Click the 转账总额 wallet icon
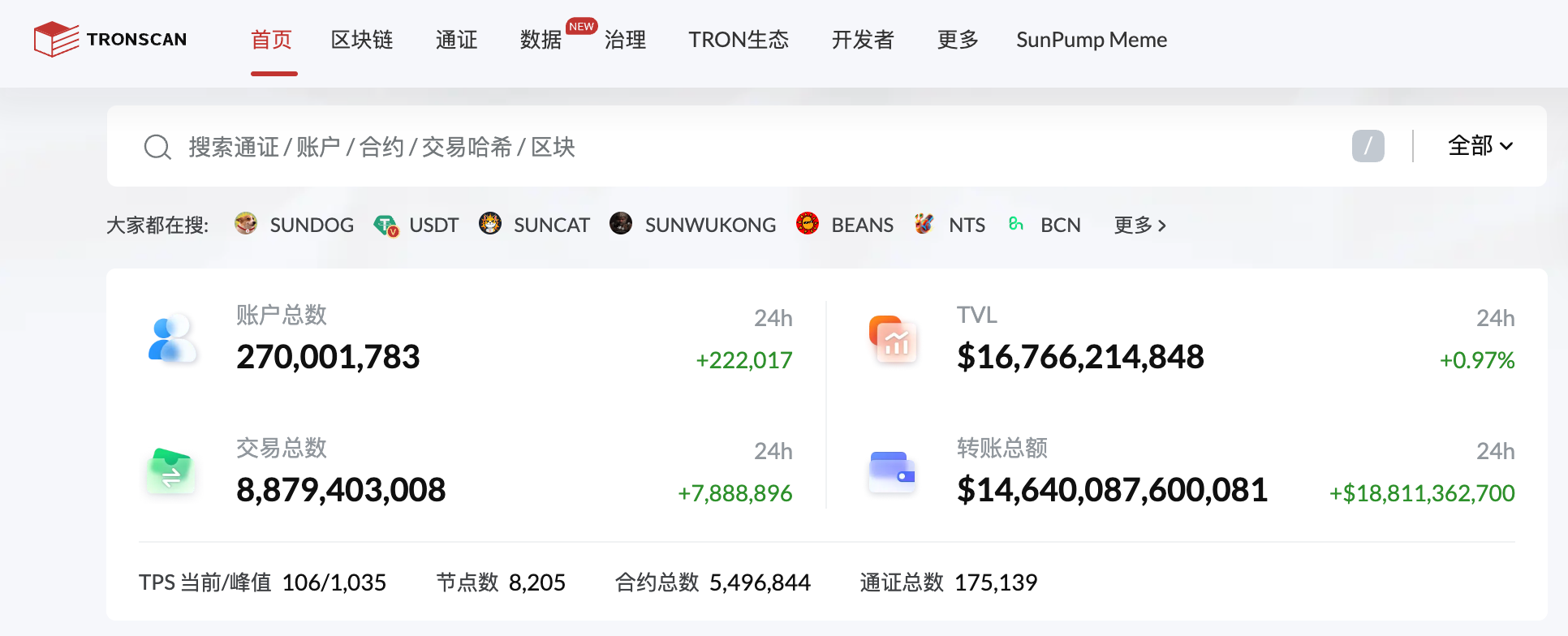This screenshot has height=636, width=1568. [x=893, y=471]
